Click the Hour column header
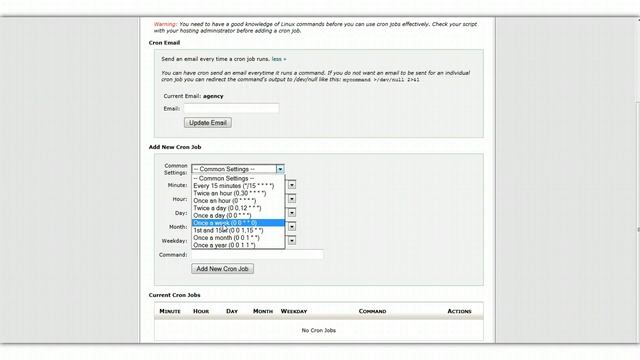640x360 pixels. [201, 311]
